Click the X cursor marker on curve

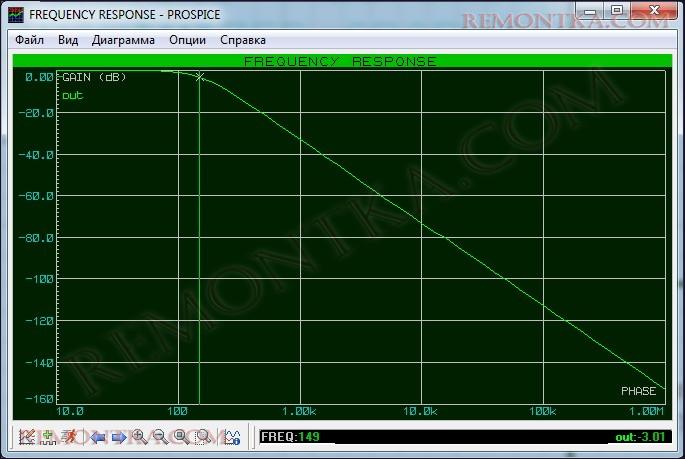tap(200, 77)
